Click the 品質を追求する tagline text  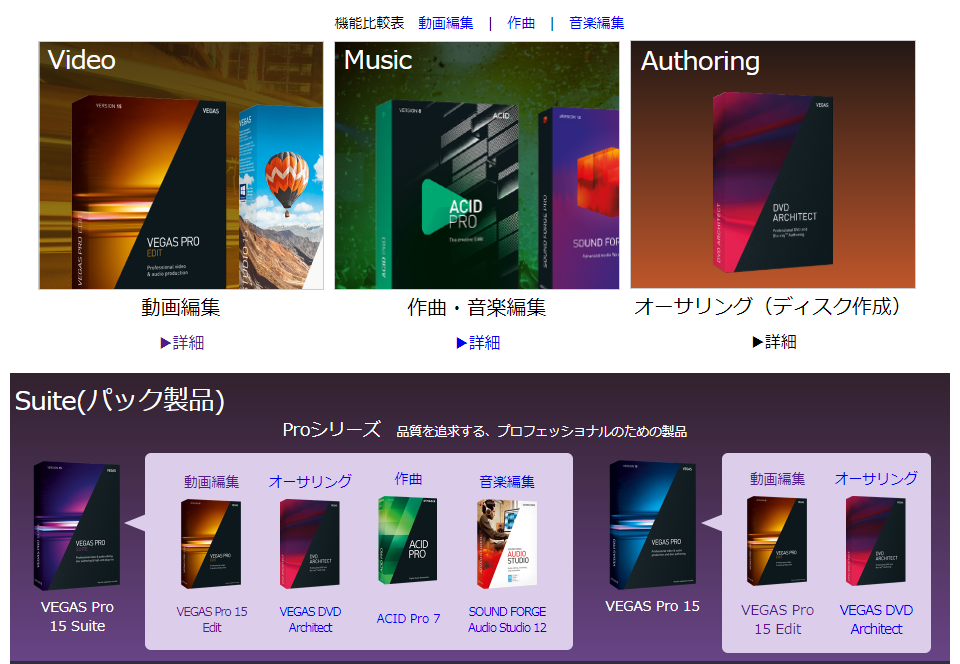(541, 431)
